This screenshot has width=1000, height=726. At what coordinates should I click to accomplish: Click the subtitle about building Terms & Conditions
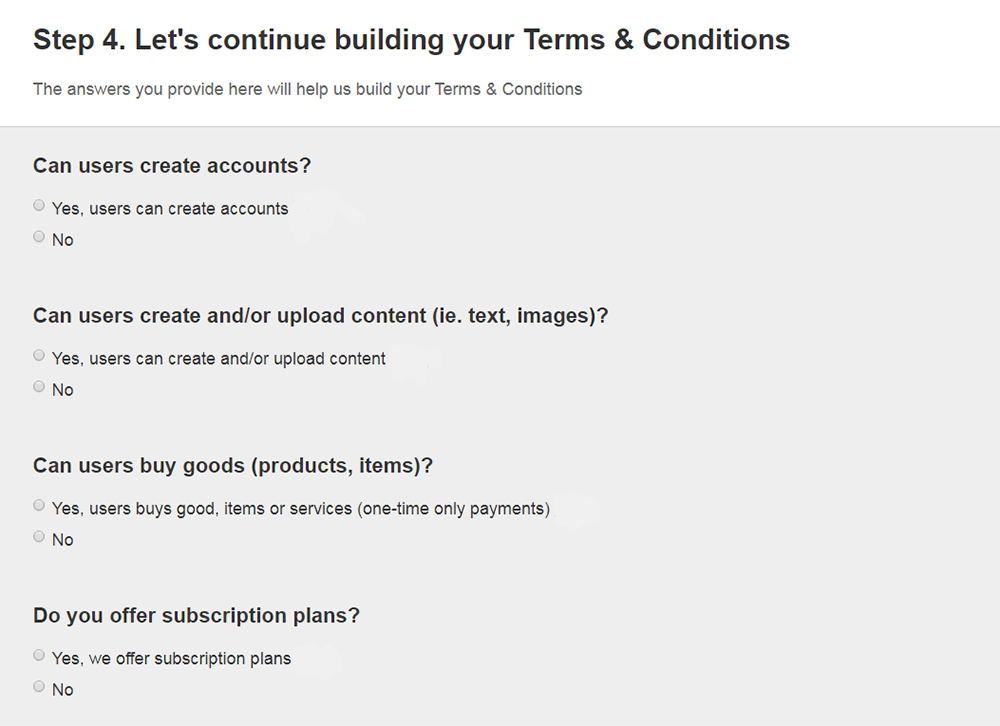tap(307, 89)
